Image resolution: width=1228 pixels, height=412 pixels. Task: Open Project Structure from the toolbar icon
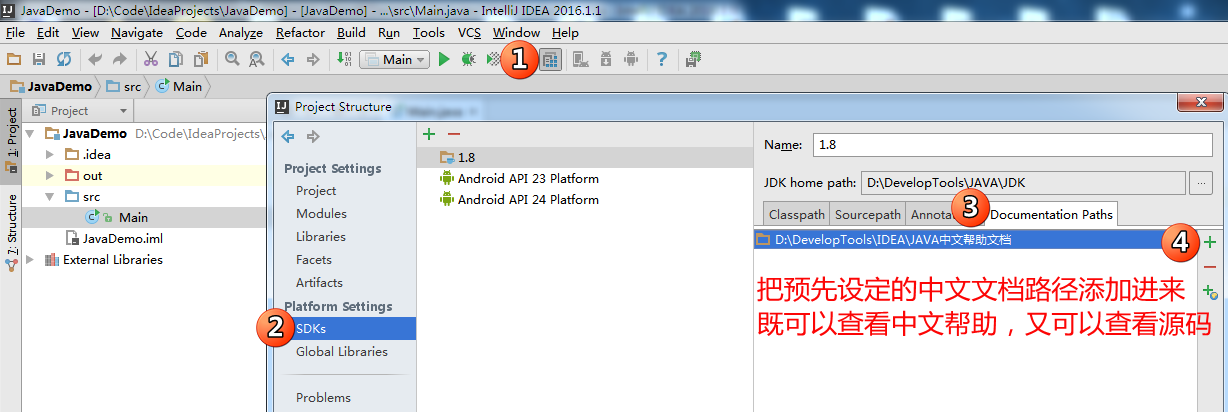(x=550, y=59)
